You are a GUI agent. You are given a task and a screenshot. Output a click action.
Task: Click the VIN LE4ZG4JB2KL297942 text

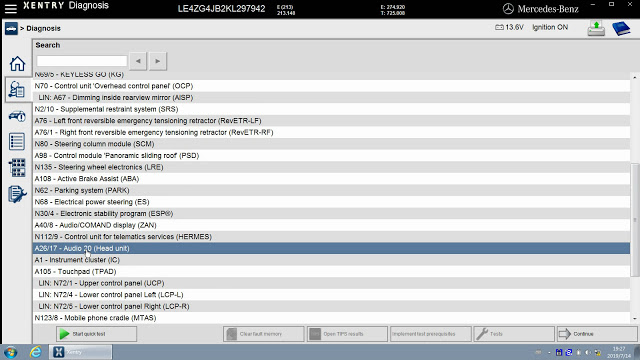[221, 9]
